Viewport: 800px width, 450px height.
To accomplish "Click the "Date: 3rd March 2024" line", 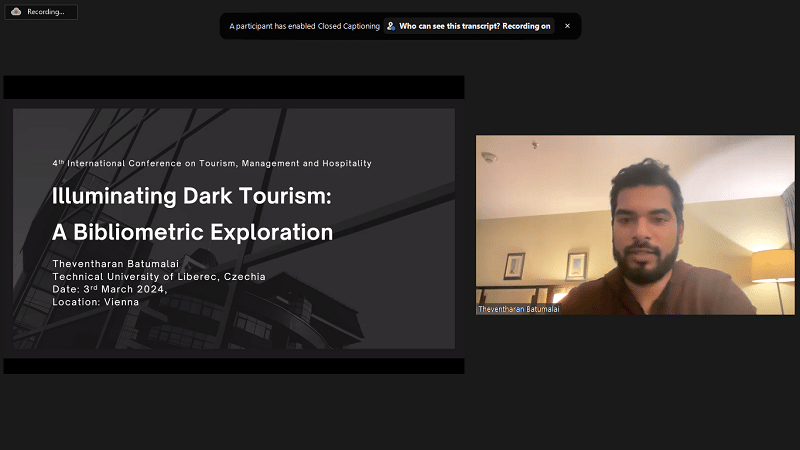I will coord(110,289).
